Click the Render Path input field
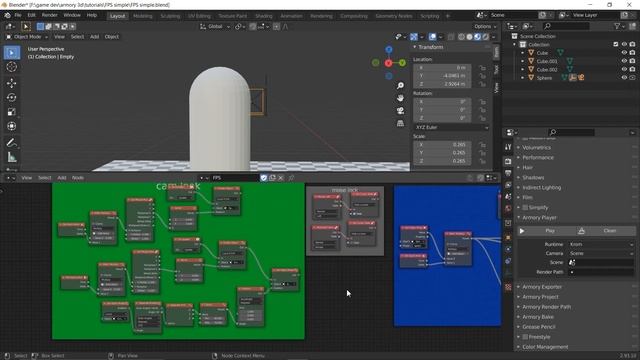640x360 pixels. [601, 272]
